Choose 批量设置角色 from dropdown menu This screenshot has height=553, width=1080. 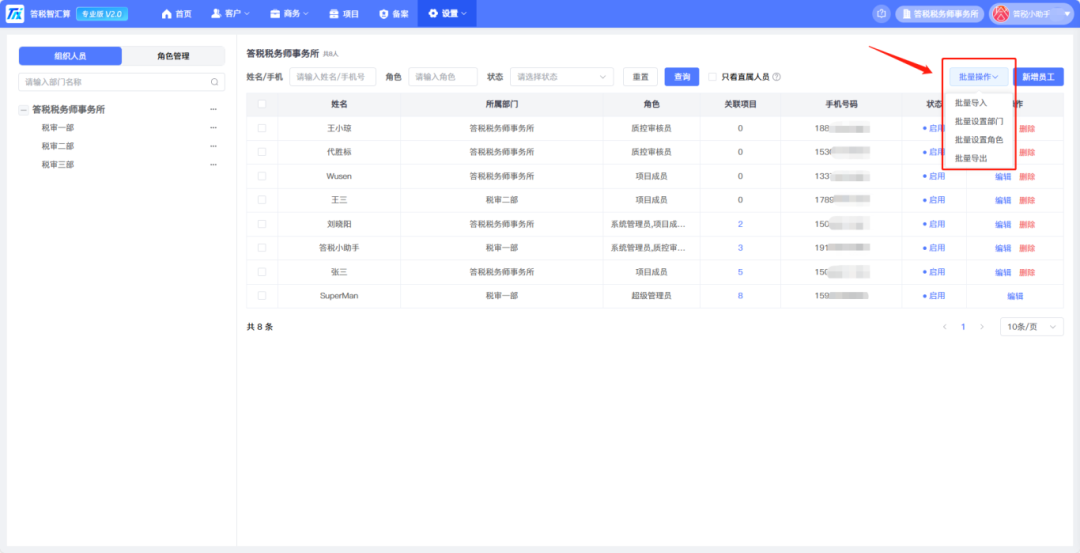[979, 140]
